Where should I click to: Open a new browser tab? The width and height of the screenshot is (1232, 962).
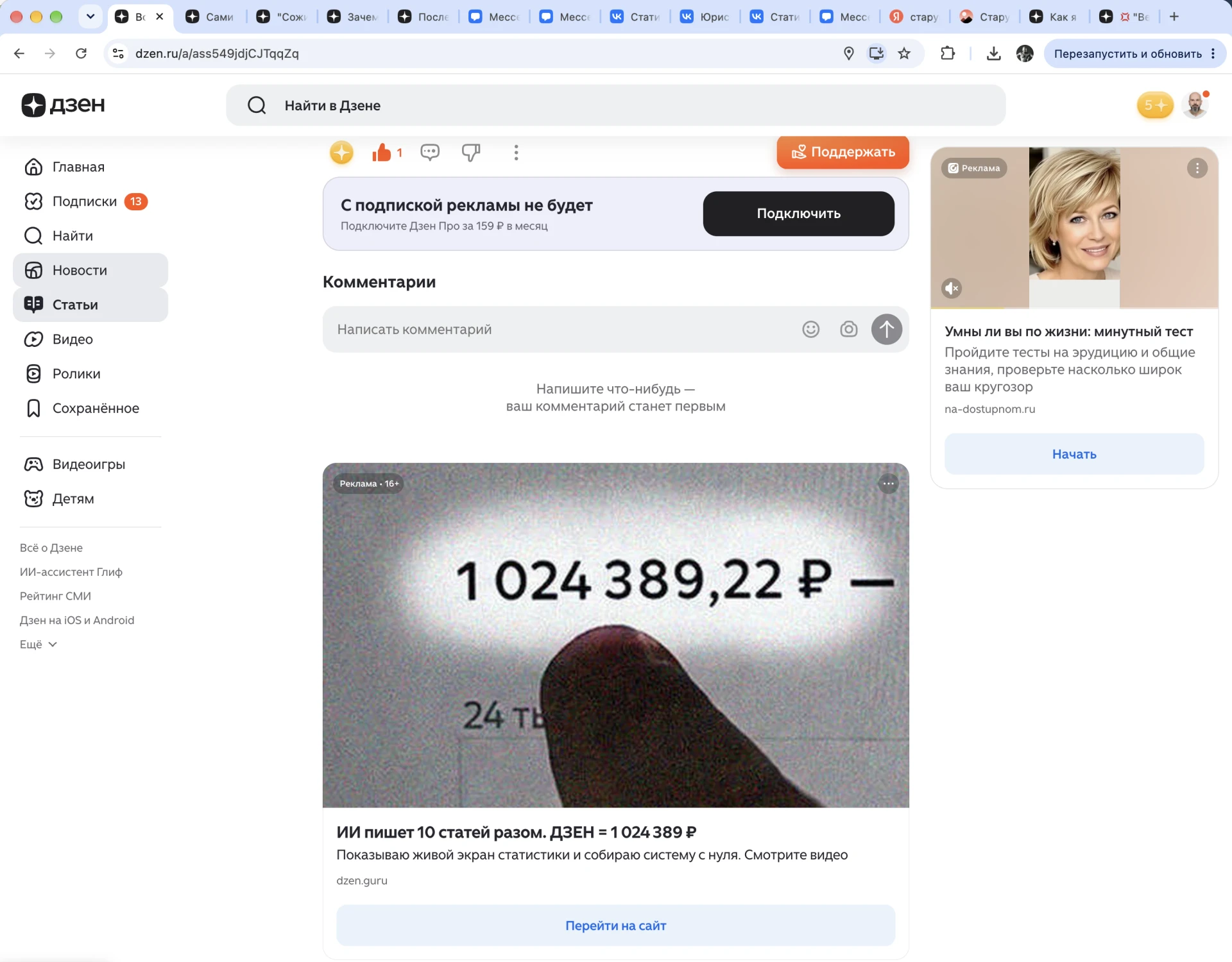pyautogui.click(x=1174, y=17)
